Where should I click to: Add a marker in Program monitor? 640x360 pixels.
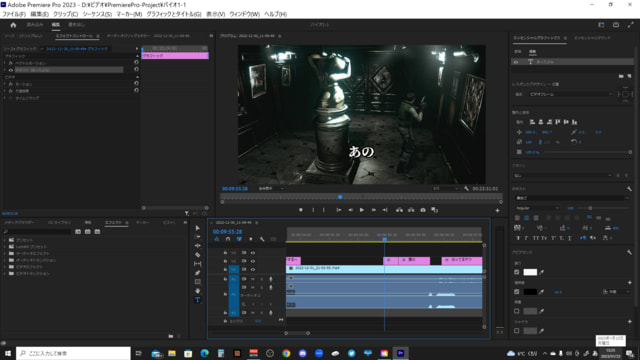(301, 210)
